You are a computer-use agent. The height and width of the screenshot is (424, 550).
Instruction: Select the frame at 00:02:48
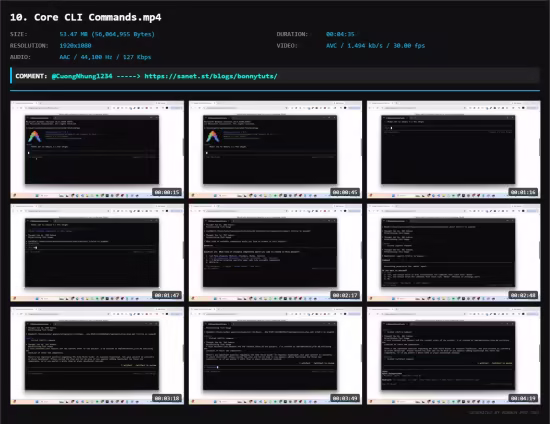pos(454,253)
